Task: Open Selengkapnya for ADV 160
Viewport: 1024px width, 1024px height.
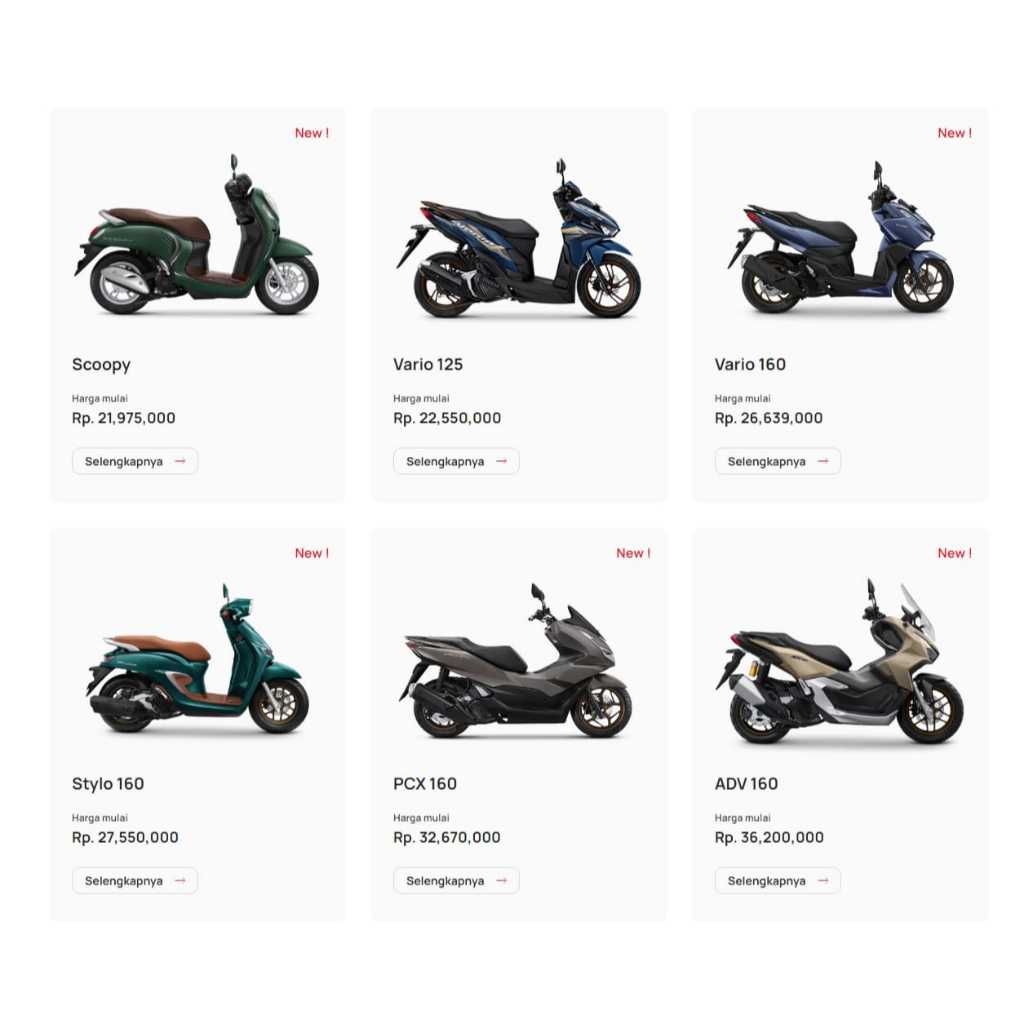Action: [777, 880]
